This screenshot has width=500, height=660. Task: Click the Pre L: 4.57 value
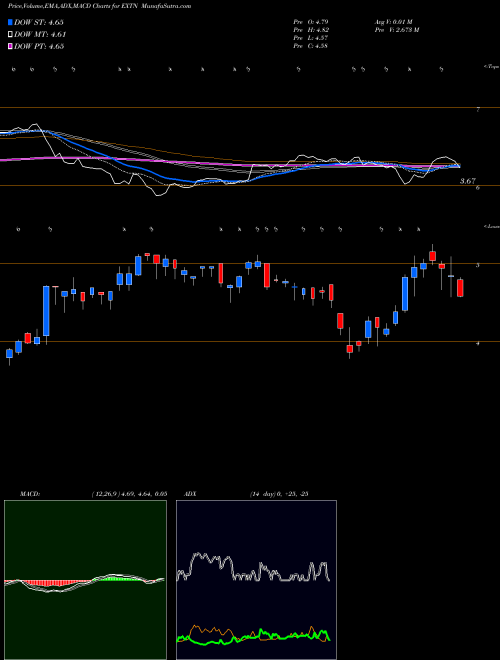[x=311, y=38]
